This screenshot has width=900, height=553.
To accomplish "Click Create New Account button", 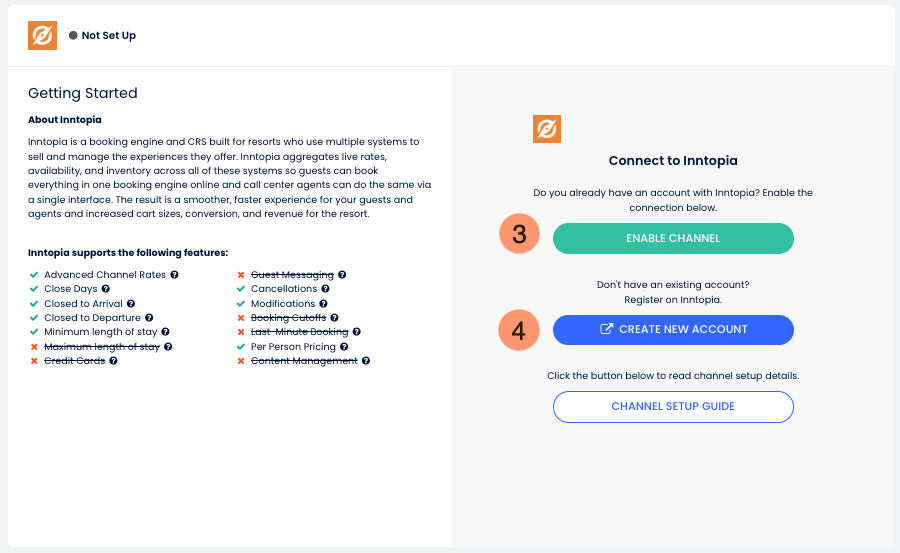I will click(x=673, y=329).
